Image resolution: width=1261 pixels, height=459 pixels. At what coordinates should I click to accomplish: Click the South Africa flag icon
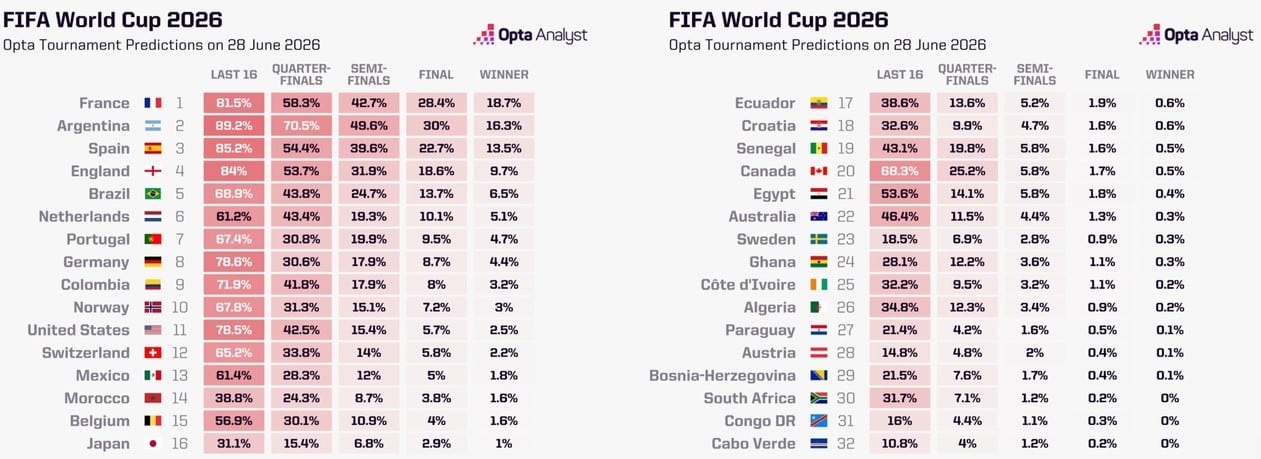819,398
